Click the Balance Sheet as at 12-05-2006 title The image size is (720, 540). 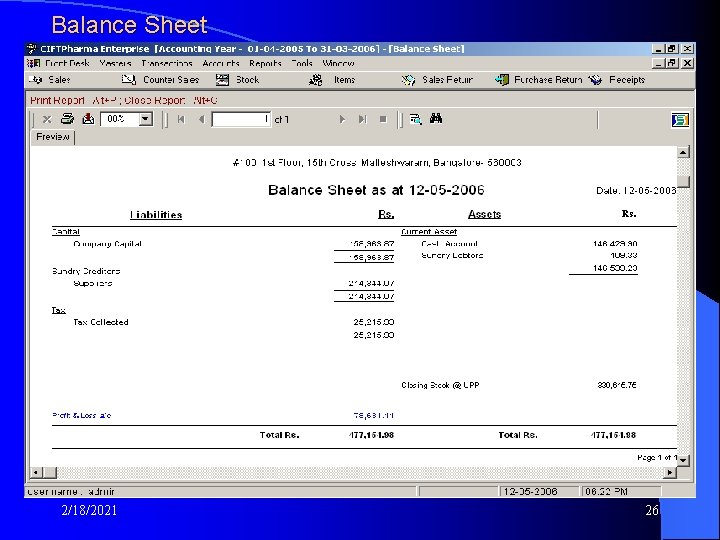(x=376, y=190)
